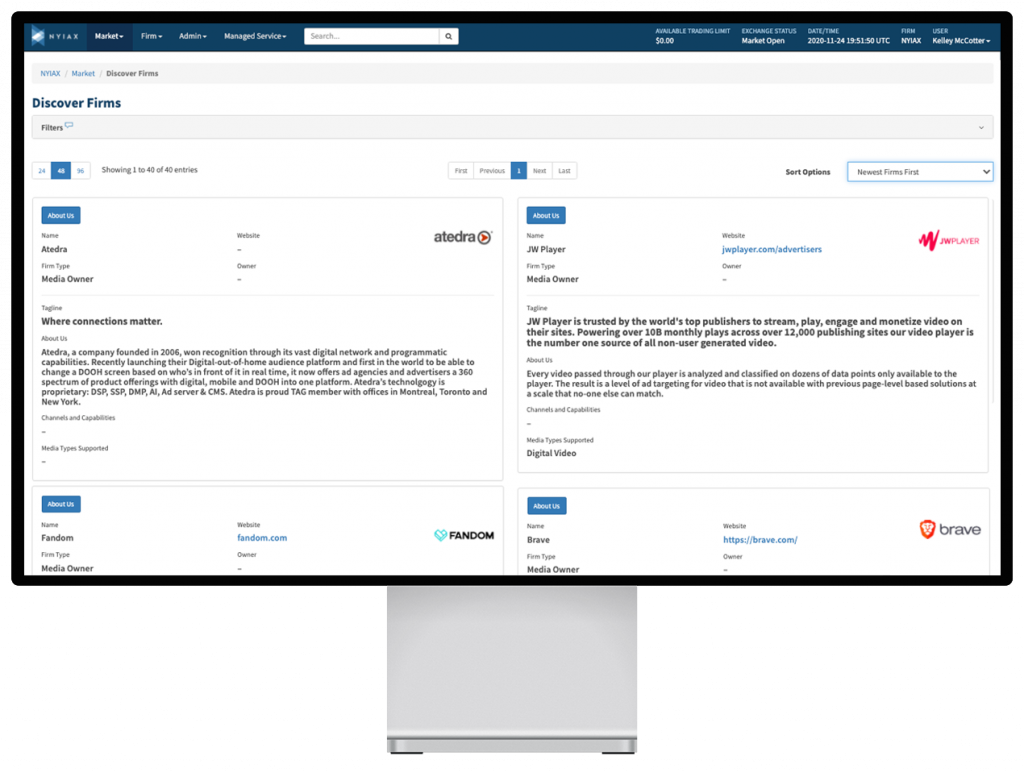This screenshot has height=772, width=1024.
Task: Open the Admin menu
Action: pyautogui.click(x=193, y=36)
